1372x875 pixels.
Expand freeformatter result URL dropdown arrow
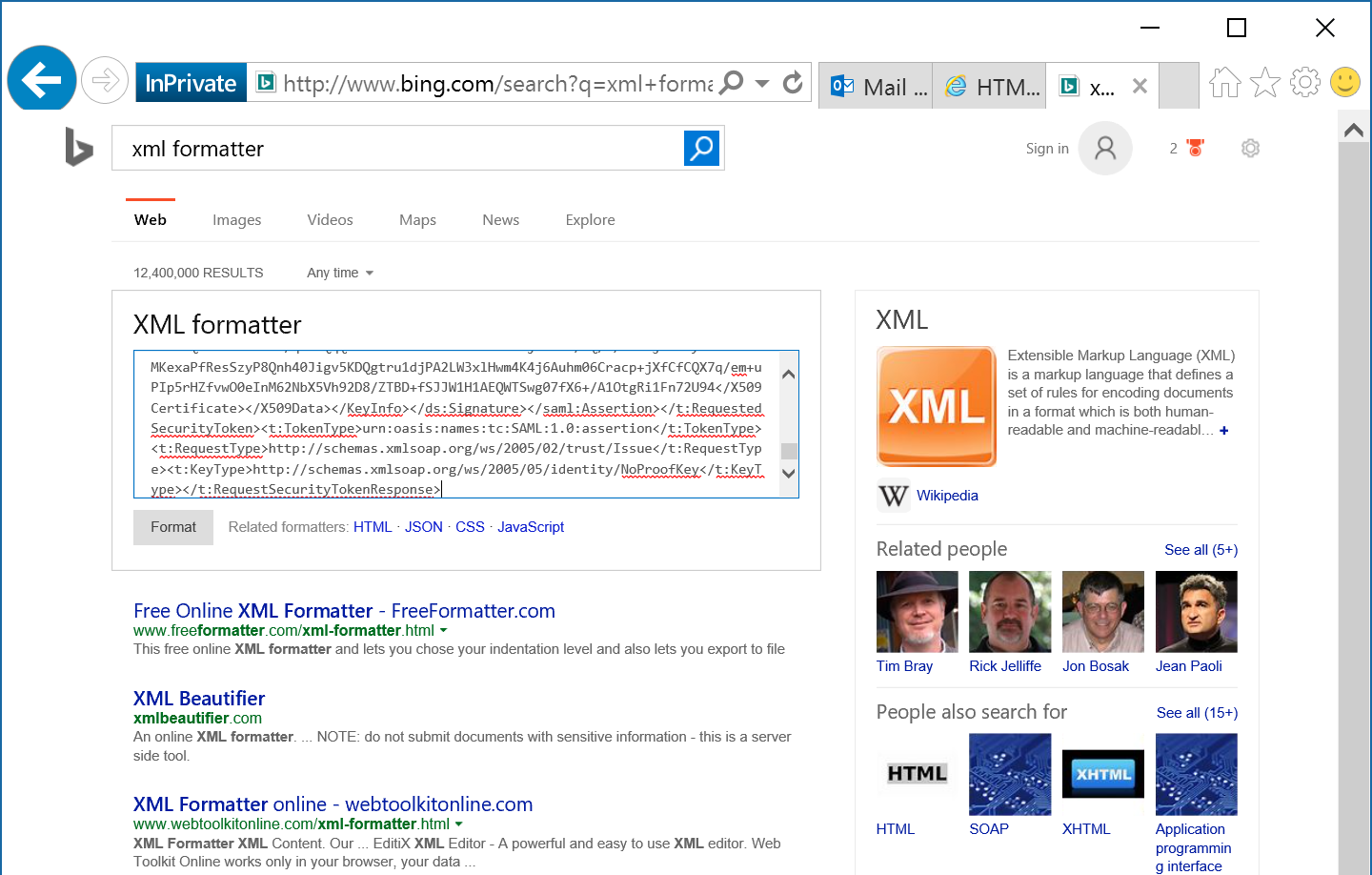[444, 630]
